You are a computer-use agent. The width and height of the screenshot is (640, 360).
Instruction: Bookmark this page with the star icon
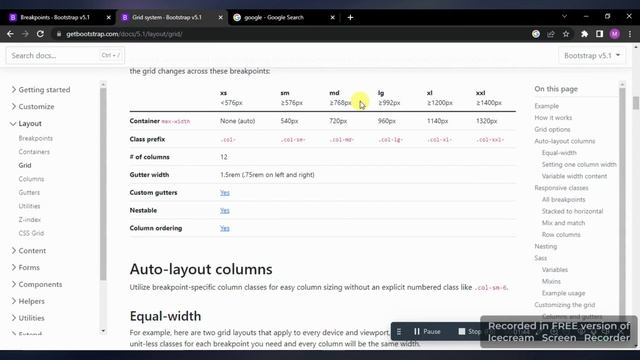pyautogui.click(x=566, y=34)
